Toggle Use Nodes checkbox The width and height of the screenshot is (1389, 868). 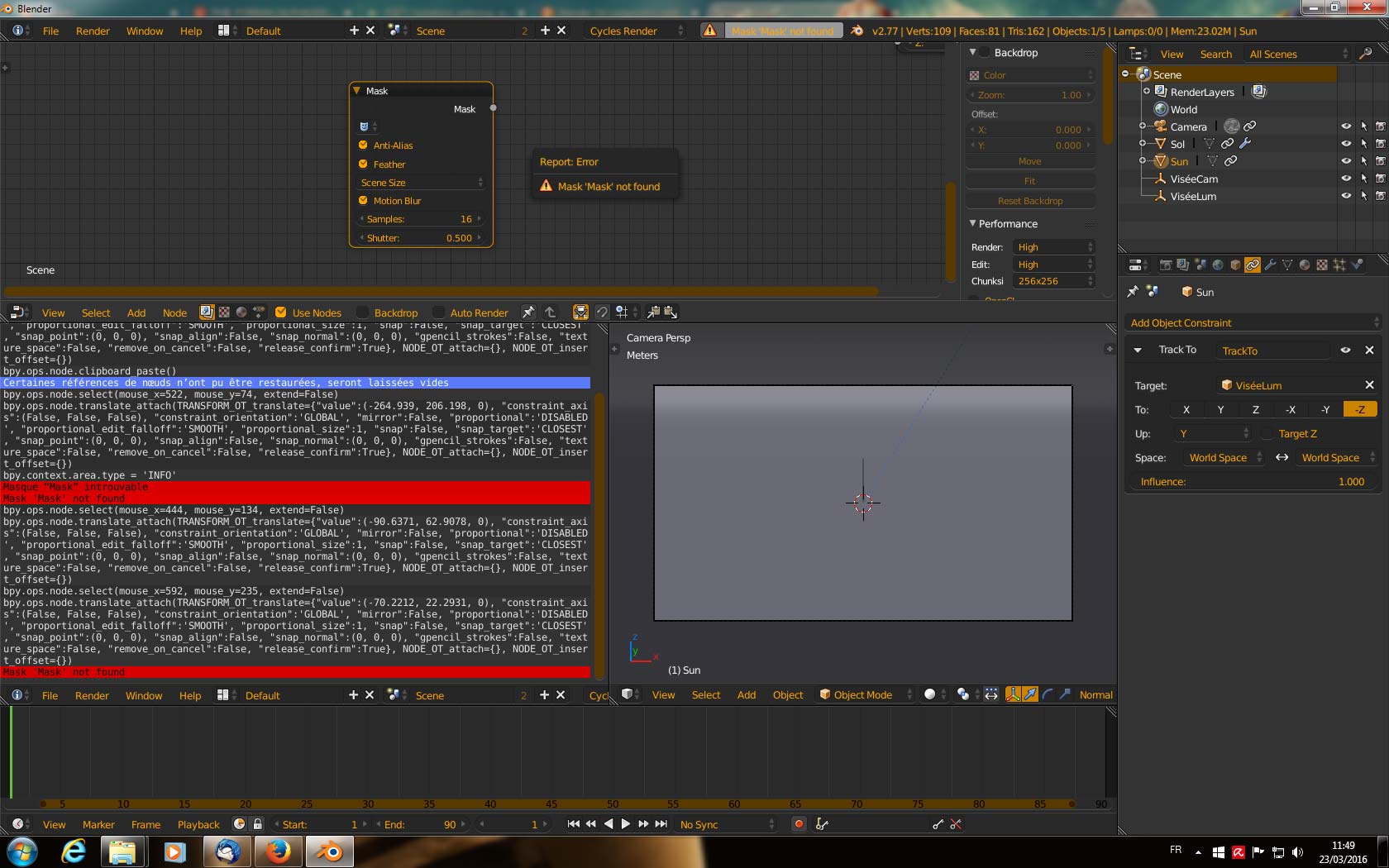click(281, 312)
